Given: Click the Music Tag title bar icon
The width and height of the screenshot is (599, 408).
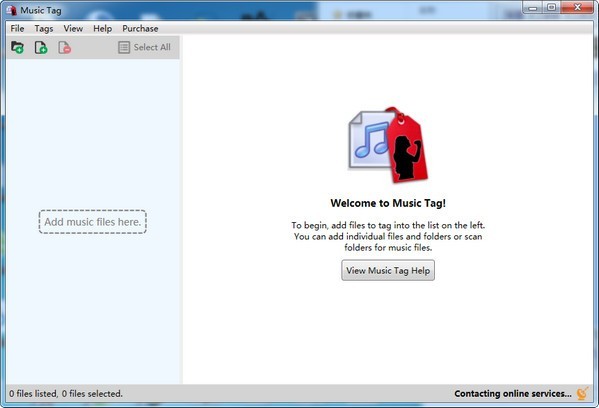Looking at the screenshot, I should tap(11, 10).
